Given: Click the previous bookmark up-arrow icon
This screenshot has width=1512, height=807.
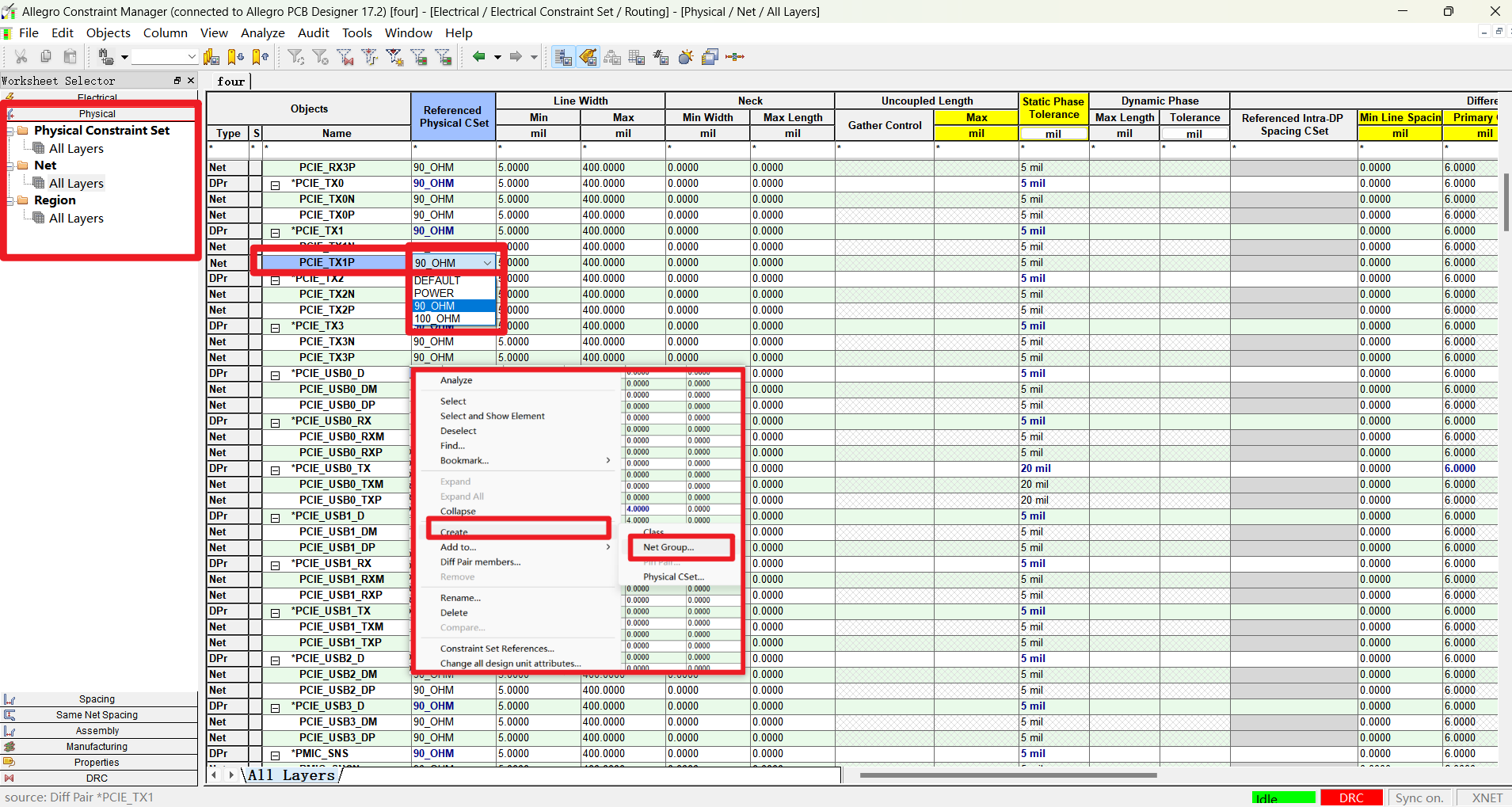Looking at the screenshot, I should [261, 56].
